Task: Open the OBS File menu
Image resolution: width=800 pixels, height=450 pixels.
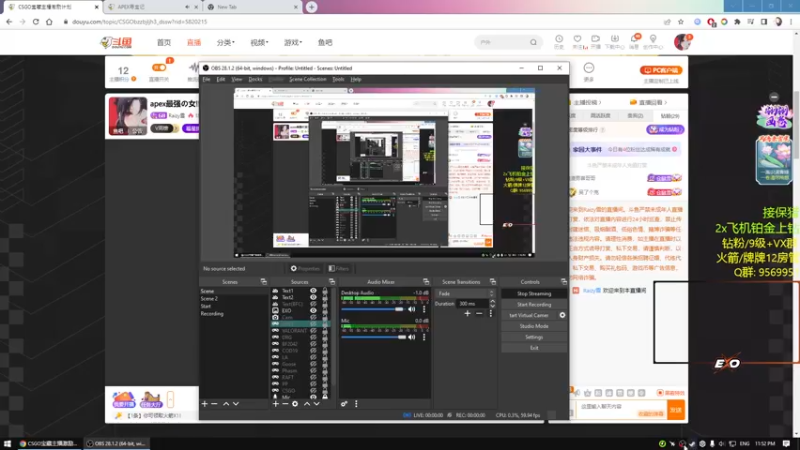Action: [206, 80]
